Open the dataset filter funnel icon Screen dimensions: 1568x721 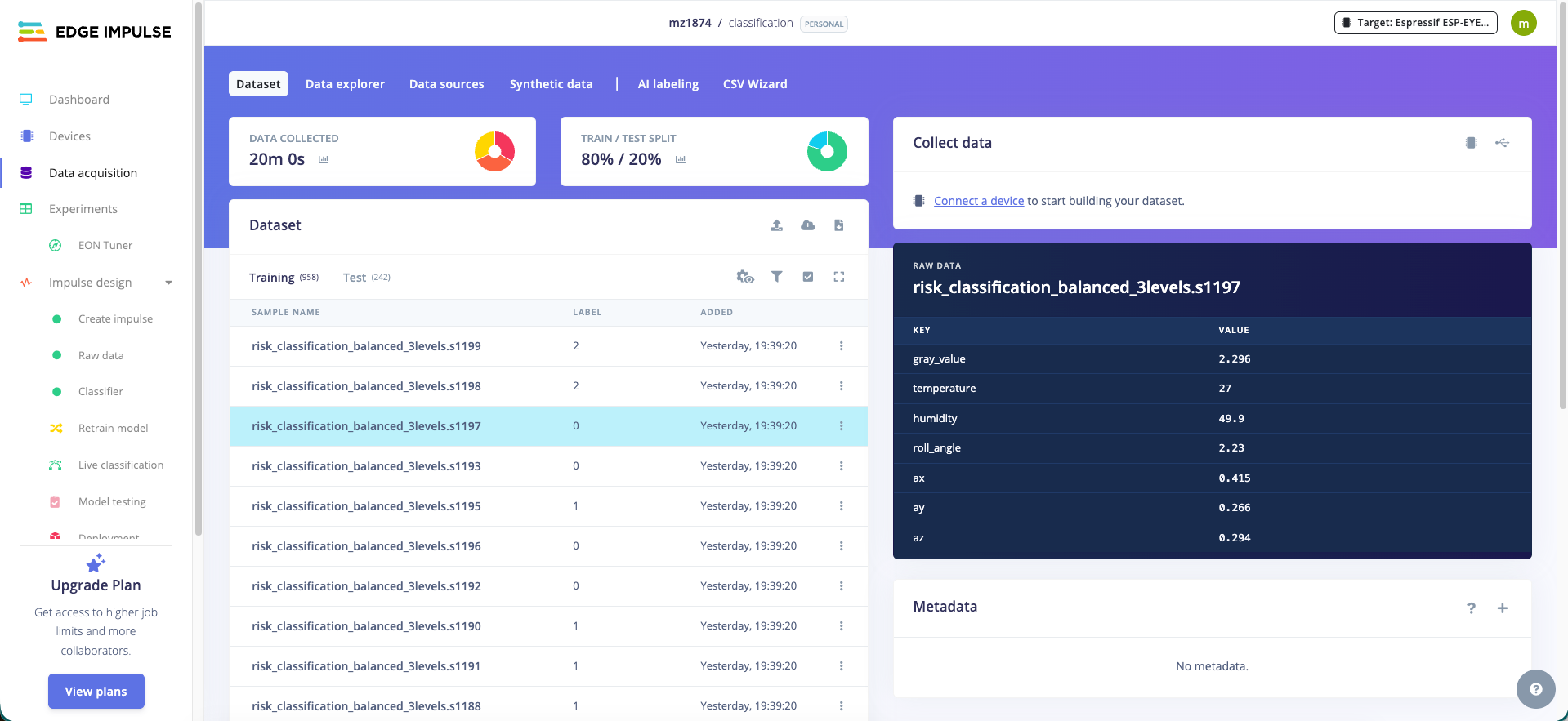click(776, 277)
